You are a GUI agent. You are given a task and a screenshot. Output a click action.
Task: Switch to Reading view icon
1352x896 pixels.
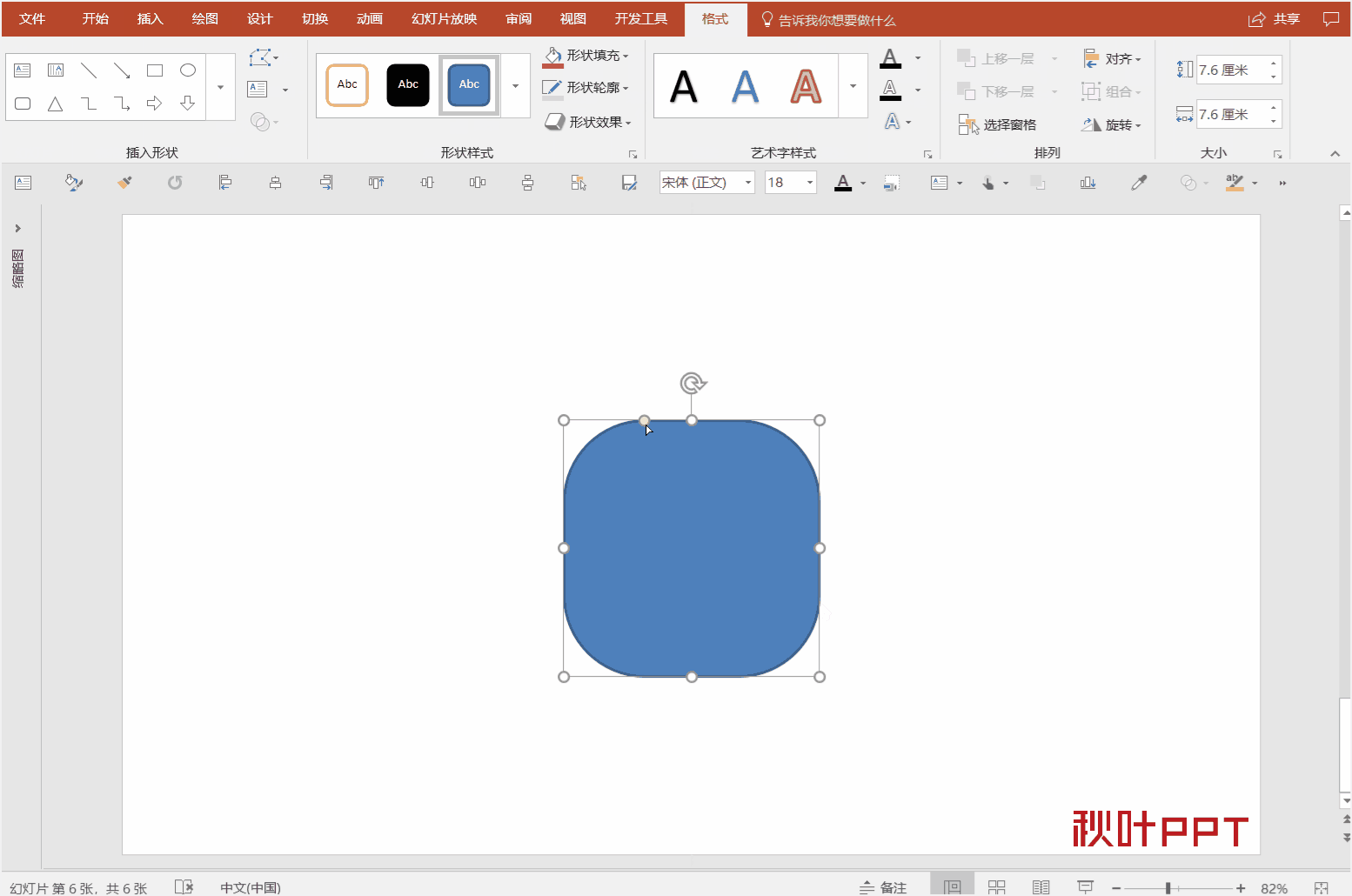pyautogui.click(x=1041, y=887)
